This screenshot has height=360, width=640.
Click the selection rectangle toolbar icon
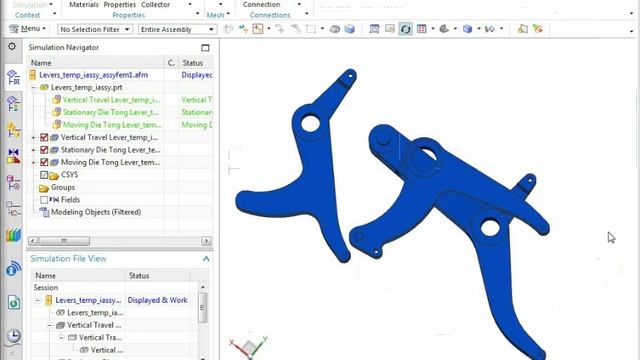coord(311,29)
